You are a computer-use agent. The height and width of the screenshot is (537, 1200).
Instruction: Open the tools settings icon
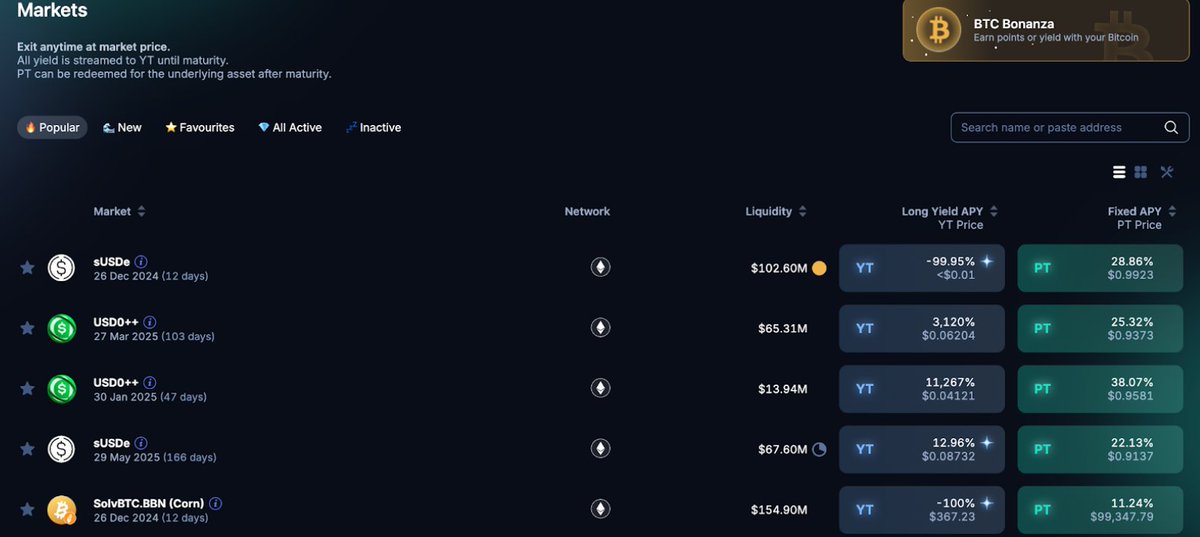pyautogui.click(x=1166, y=172)
